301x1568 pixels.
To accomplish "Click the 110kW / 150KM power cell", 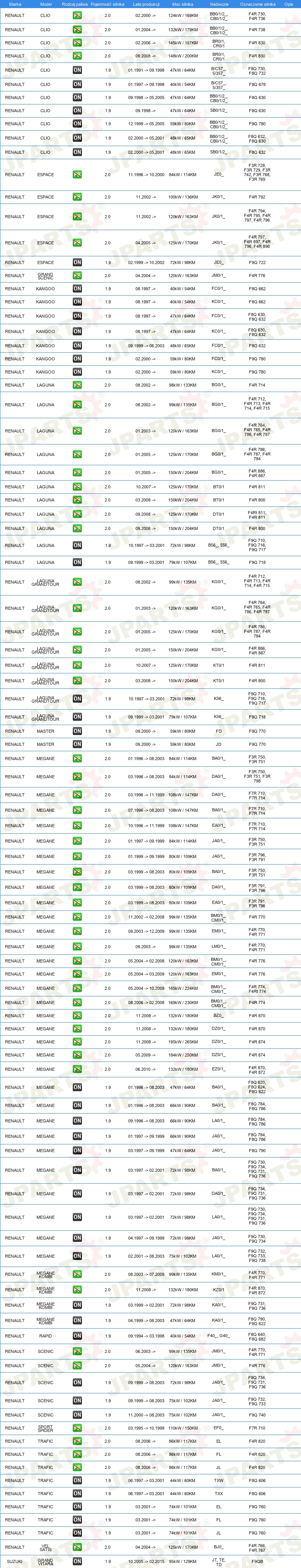I will point(182,1427).
